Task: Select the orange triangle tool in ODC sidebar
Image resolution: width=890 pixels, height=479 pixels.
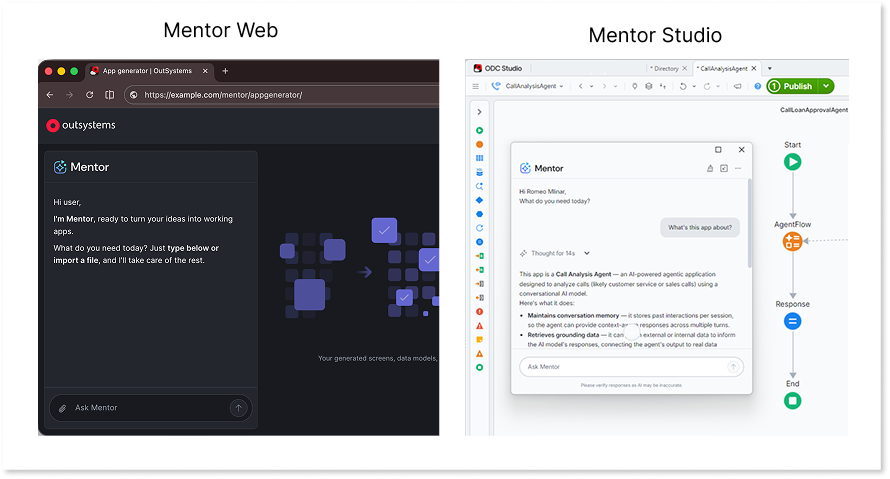Action: point(480,354)
